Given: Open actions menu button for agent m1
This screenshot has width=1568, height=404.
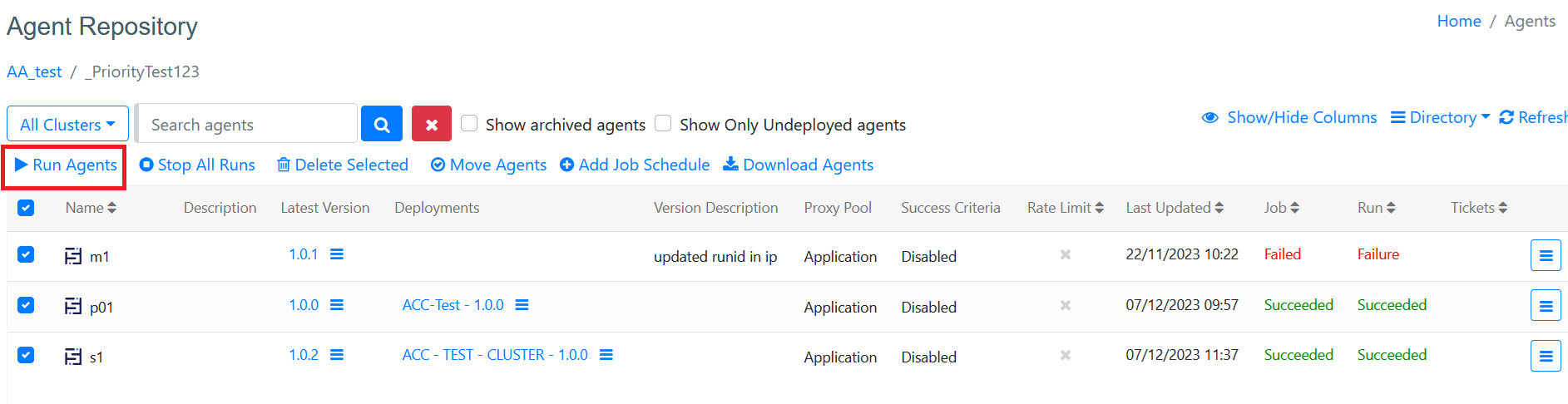Looking at the screenshot, I should [1545, 256].
